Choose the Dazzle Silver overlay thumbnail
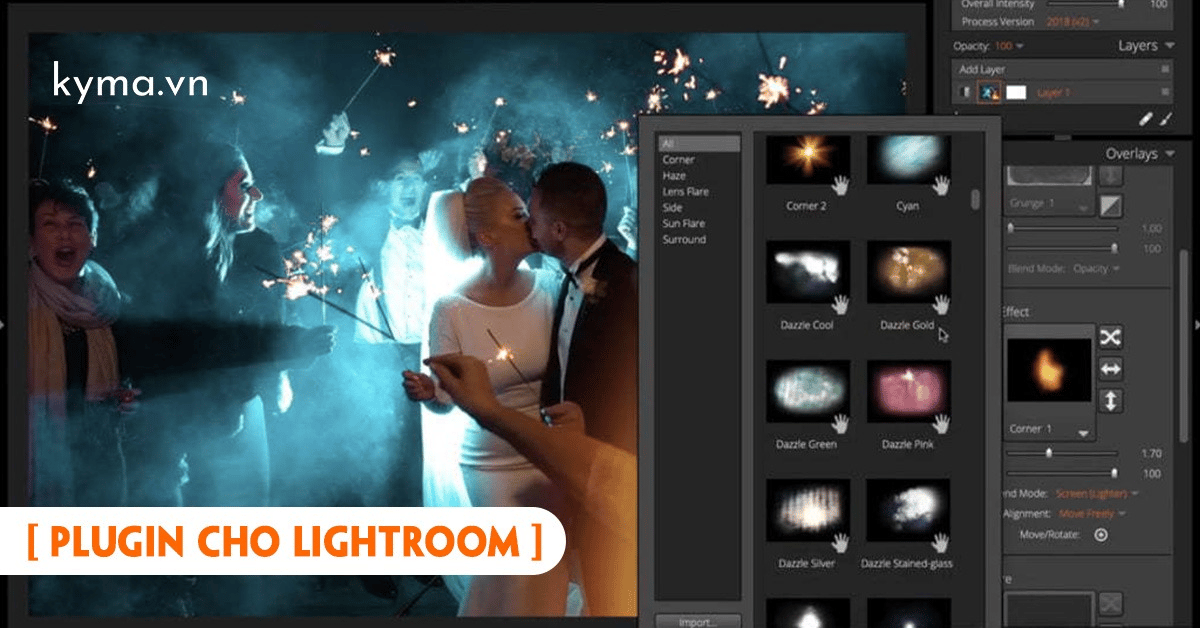The image size is (1200, 628). 808,511
